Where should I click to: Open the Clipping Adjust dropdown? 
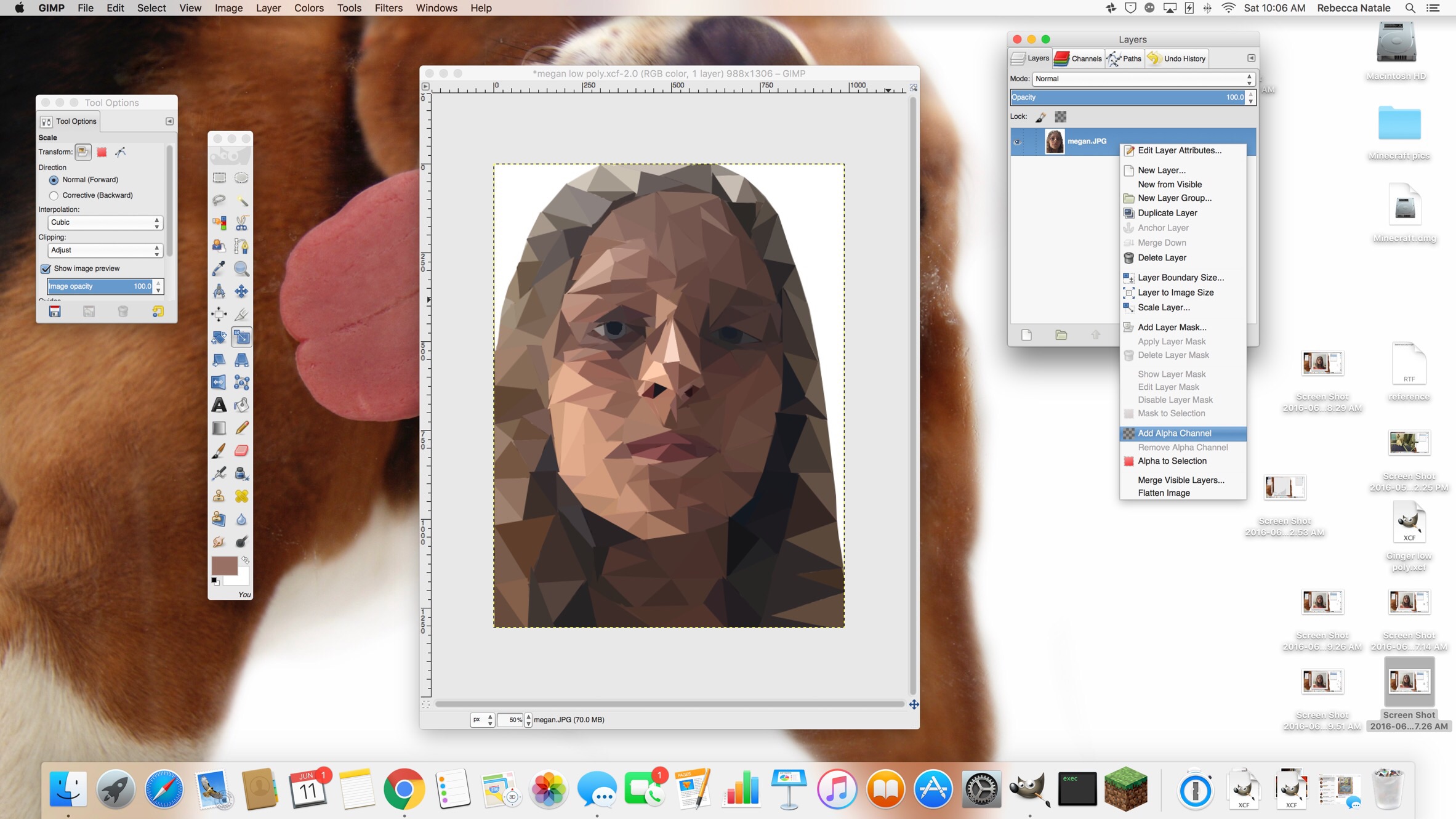[105, 250]
